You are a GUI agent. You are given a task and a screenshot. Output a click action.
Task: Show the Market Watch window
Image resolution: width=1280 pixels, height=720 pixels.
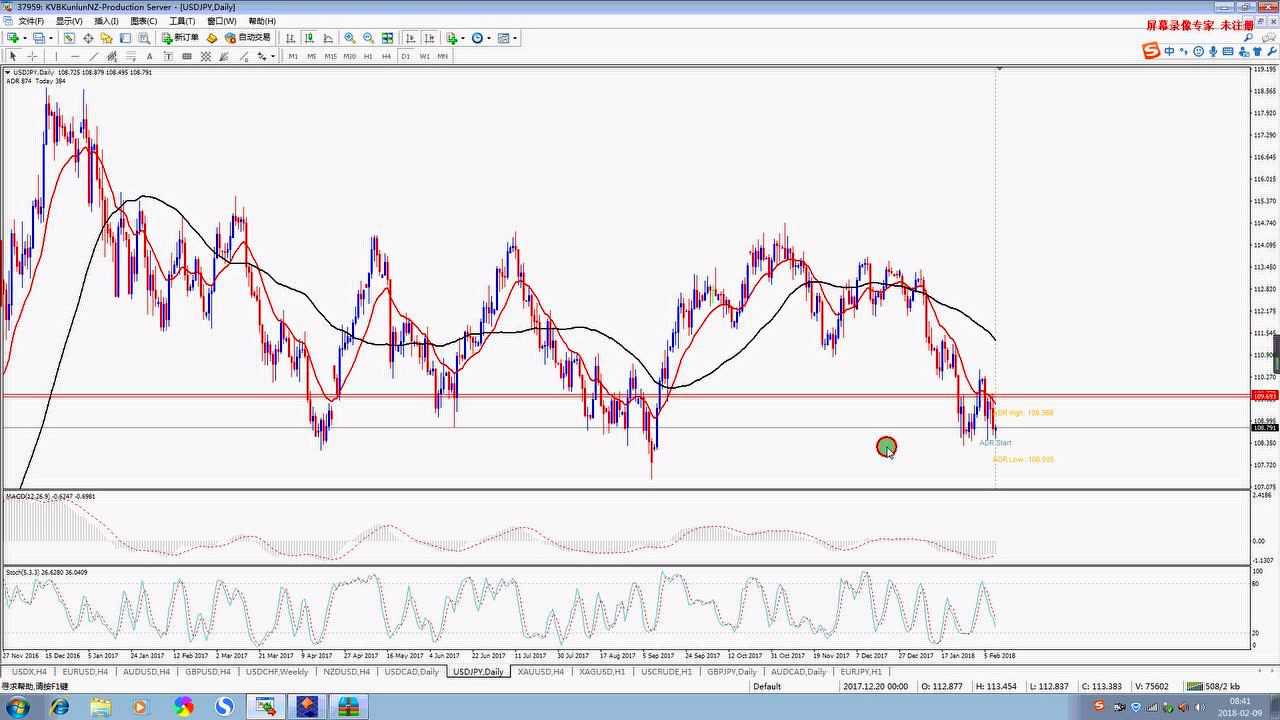[69, 38]
